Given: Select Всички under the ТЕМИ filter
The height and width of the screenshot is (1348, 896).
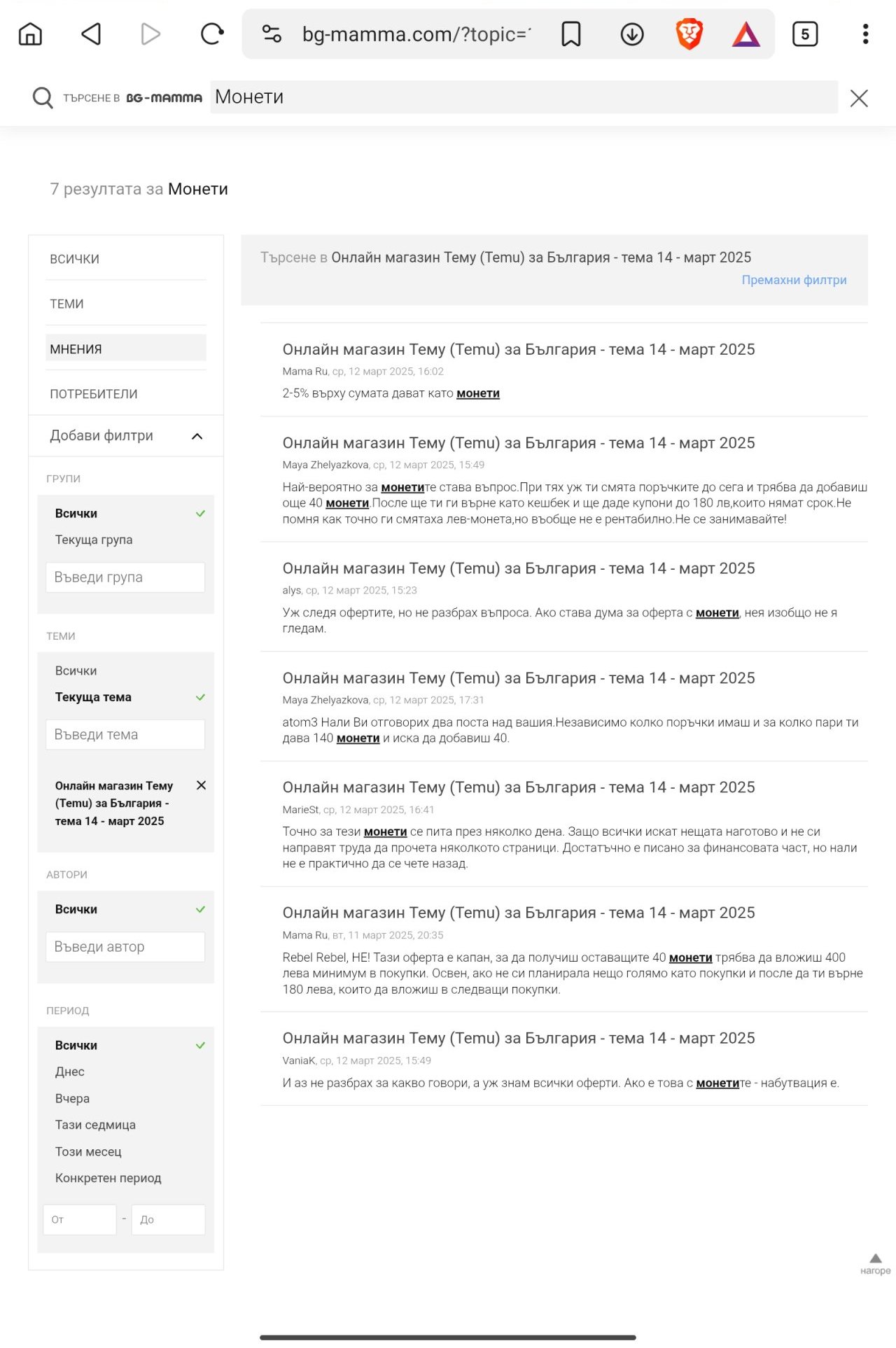Looking at the screenshot, I should [x=76, y=671].
